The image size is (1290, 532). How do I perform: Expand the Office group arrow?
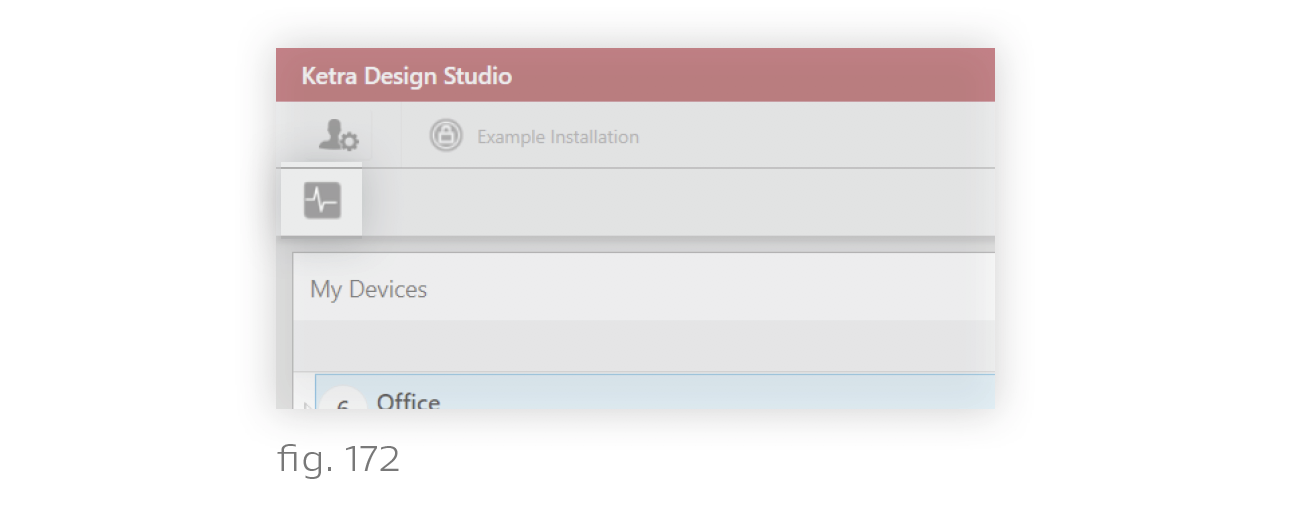pos(307,405)
